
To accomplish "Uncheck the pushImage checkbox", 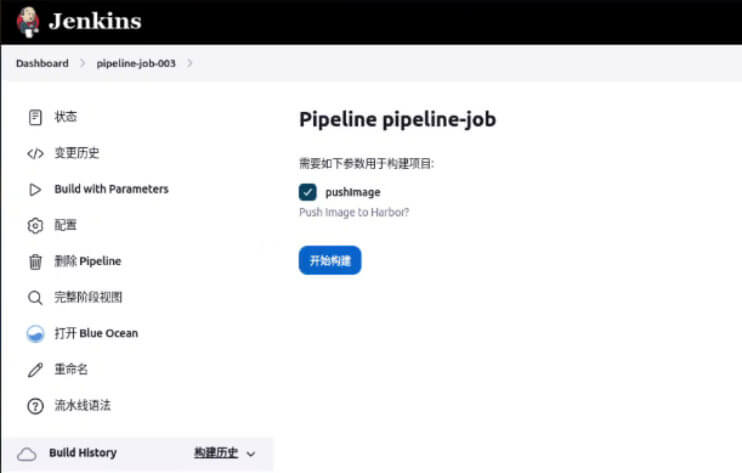I will coord(308,193).
